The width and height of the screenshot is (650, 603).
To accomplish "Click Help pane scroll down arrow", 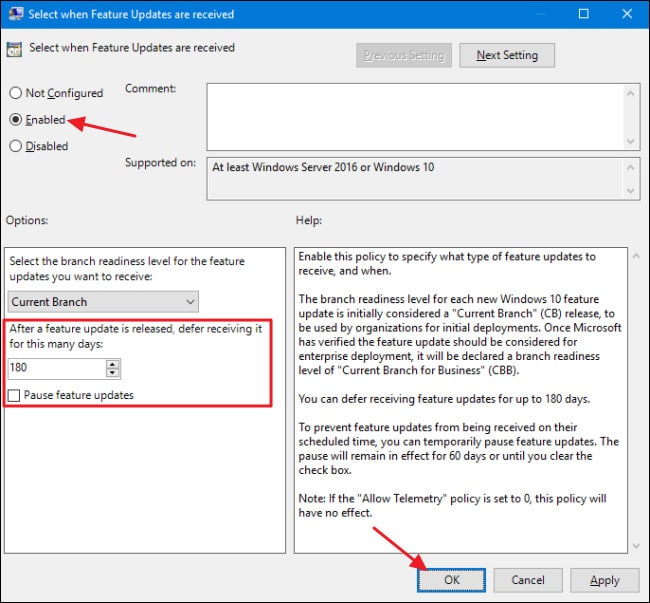I will click(636, 545).
